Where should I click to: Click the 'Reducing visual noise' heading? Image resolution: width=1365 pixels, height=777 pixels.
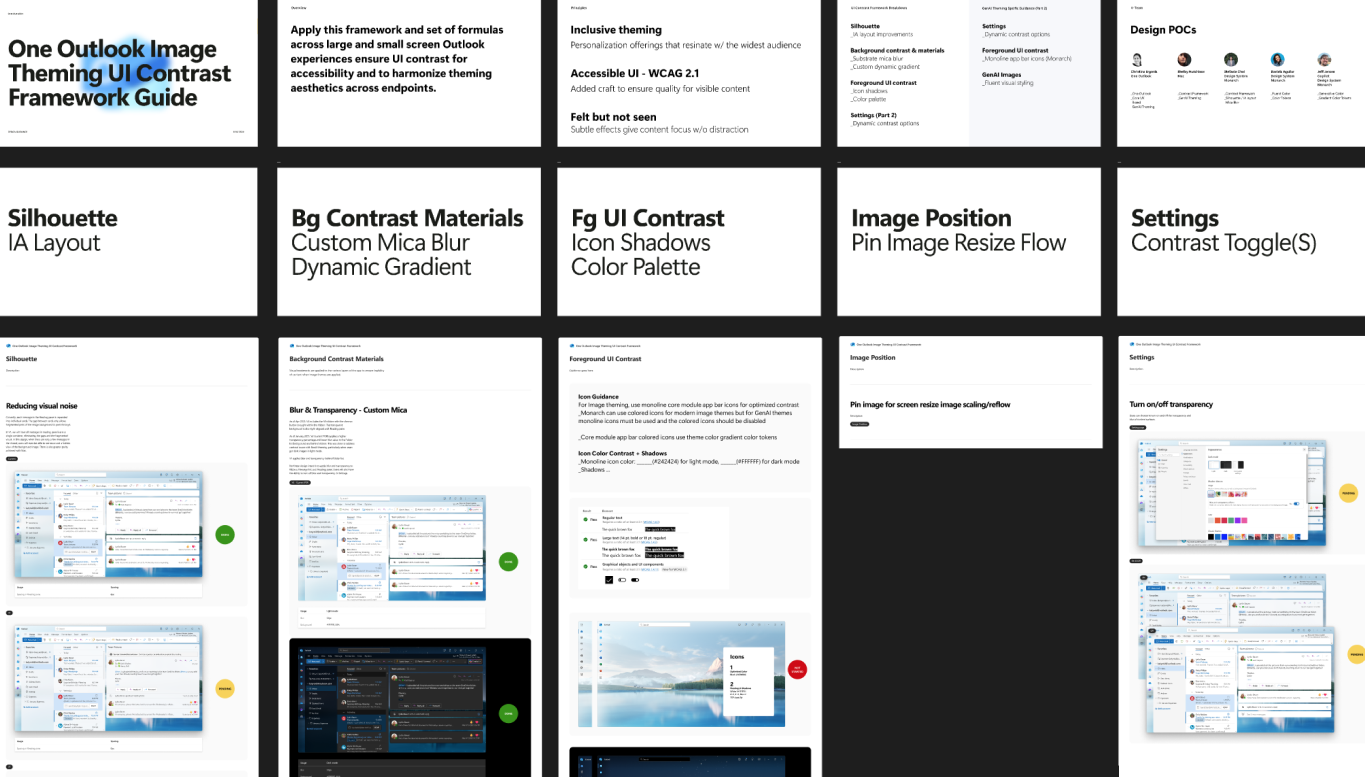coord(41,406)
